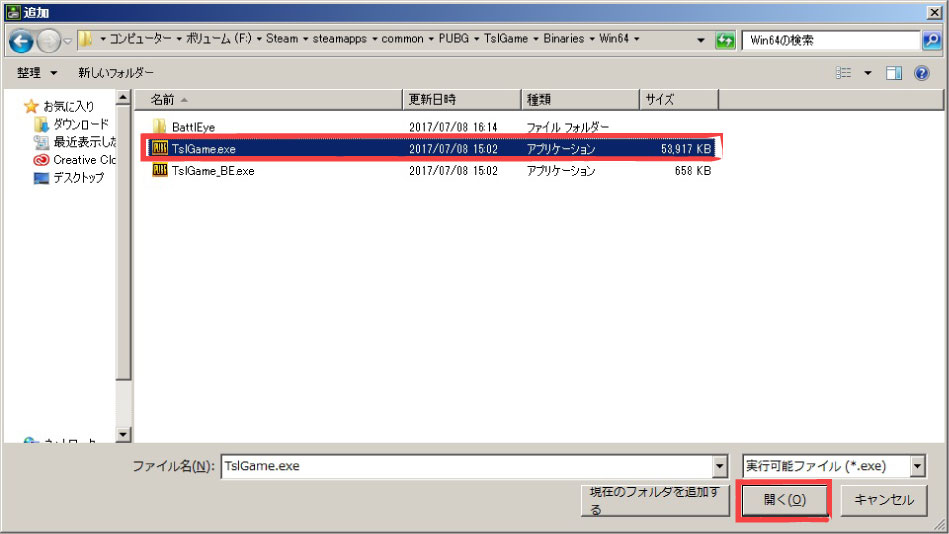This screenshot has height=534, width=949.
Task: Click navigation pane scroll down arrow
Action: pyautogui.click(x=123, y=434)
